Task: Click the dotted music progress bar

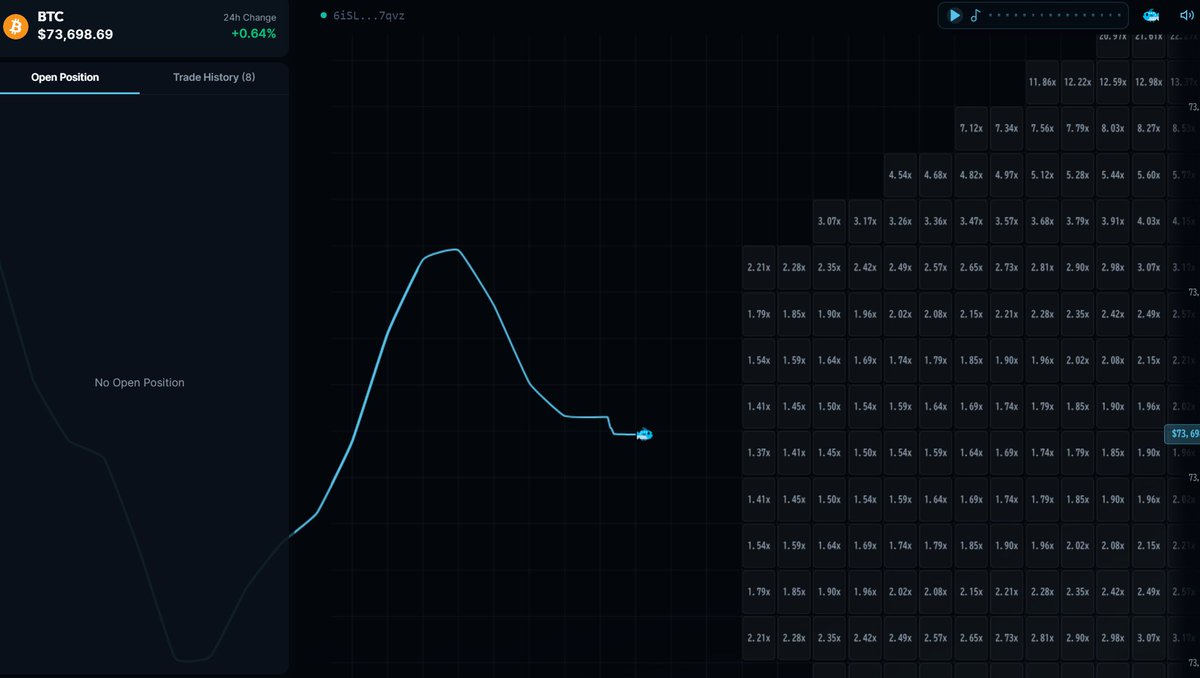Action: [x=1055, y=15]
